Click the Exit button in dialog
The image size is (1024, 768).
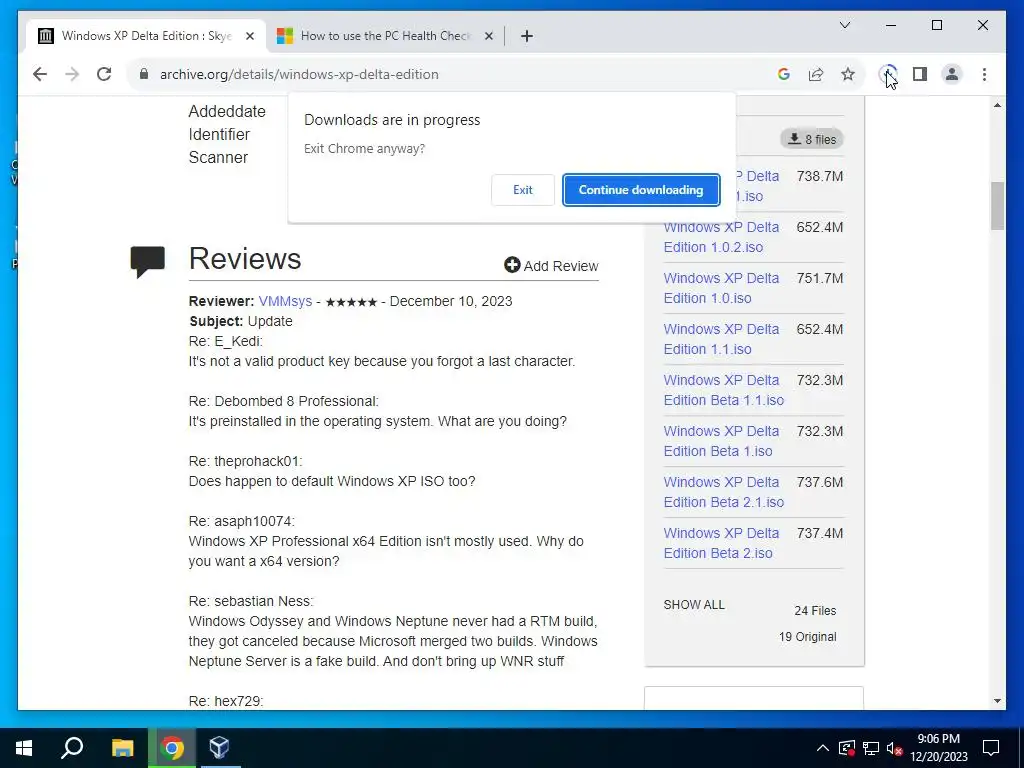coord(522,190)
